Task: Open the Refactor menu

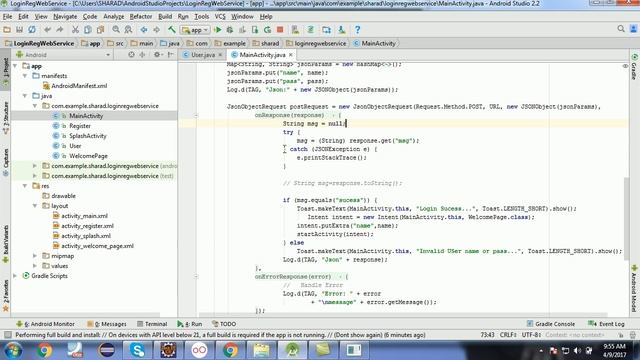Action: (x=141, y=17)
